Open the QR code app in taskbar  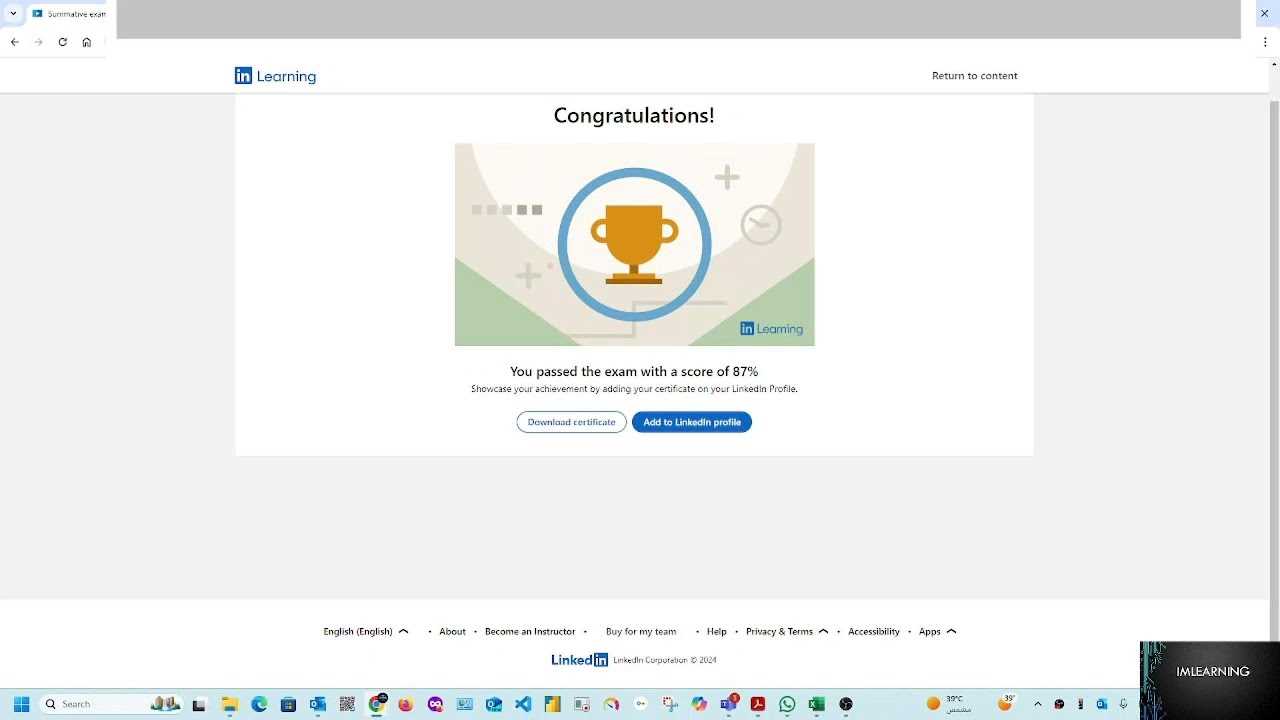point(347,704)
